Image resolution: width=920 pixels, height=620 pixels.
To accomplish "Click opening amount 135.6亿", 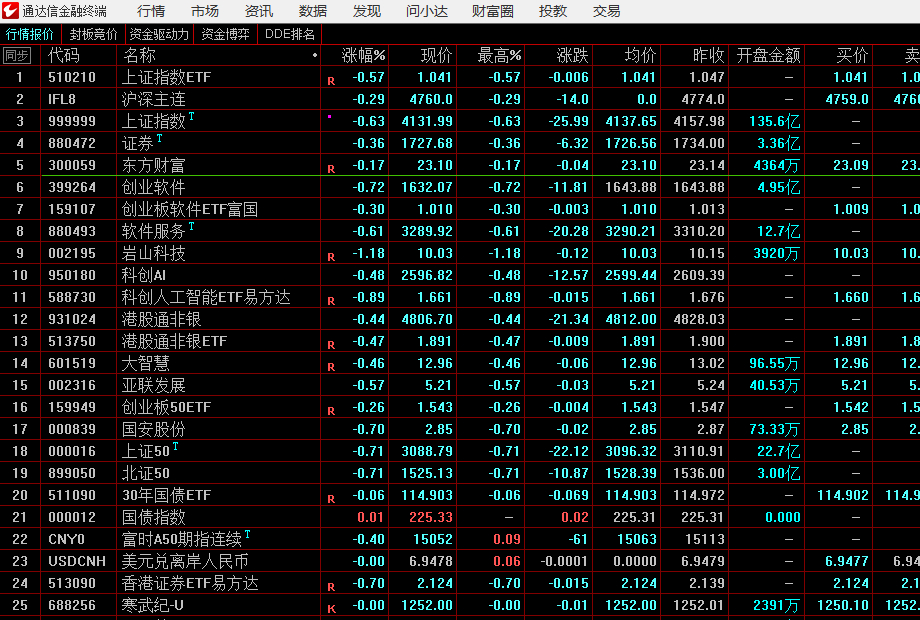I will click(774, 121).
